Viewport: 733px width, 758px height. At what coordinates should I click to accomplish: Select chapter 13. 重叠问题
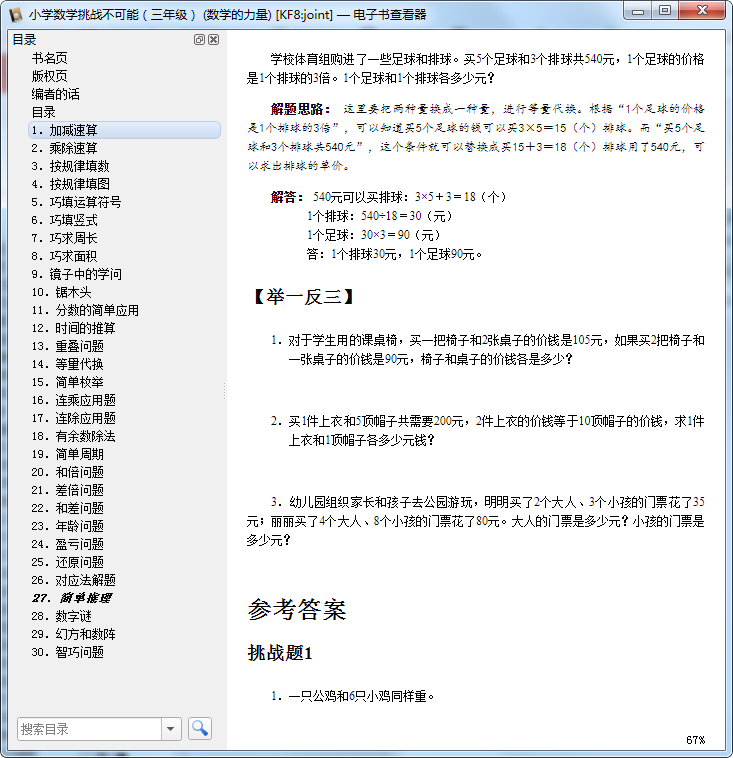point(68,346)
